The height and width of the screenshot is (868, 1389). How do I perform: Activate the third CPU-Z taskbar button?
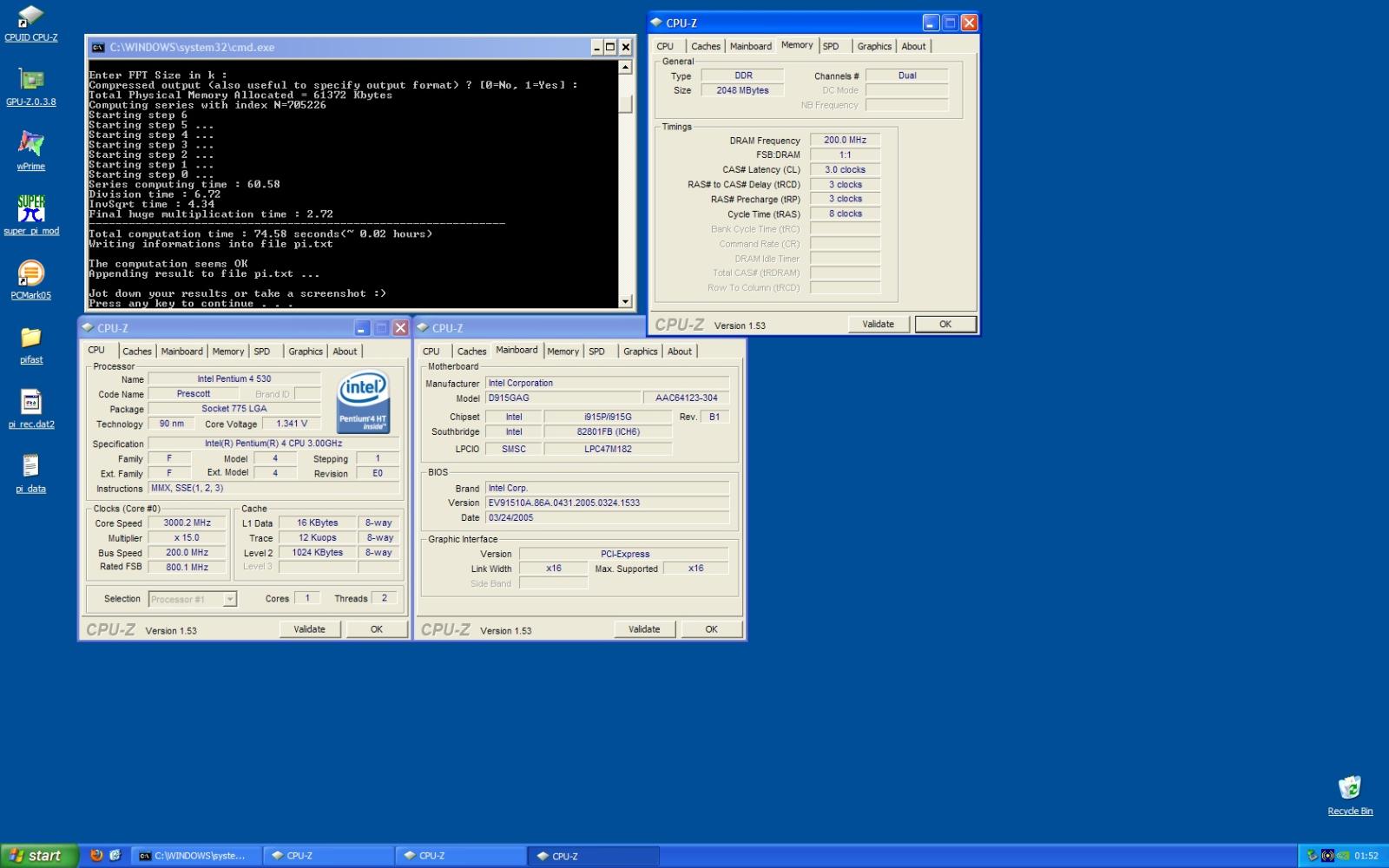click(x=592, y=856)
